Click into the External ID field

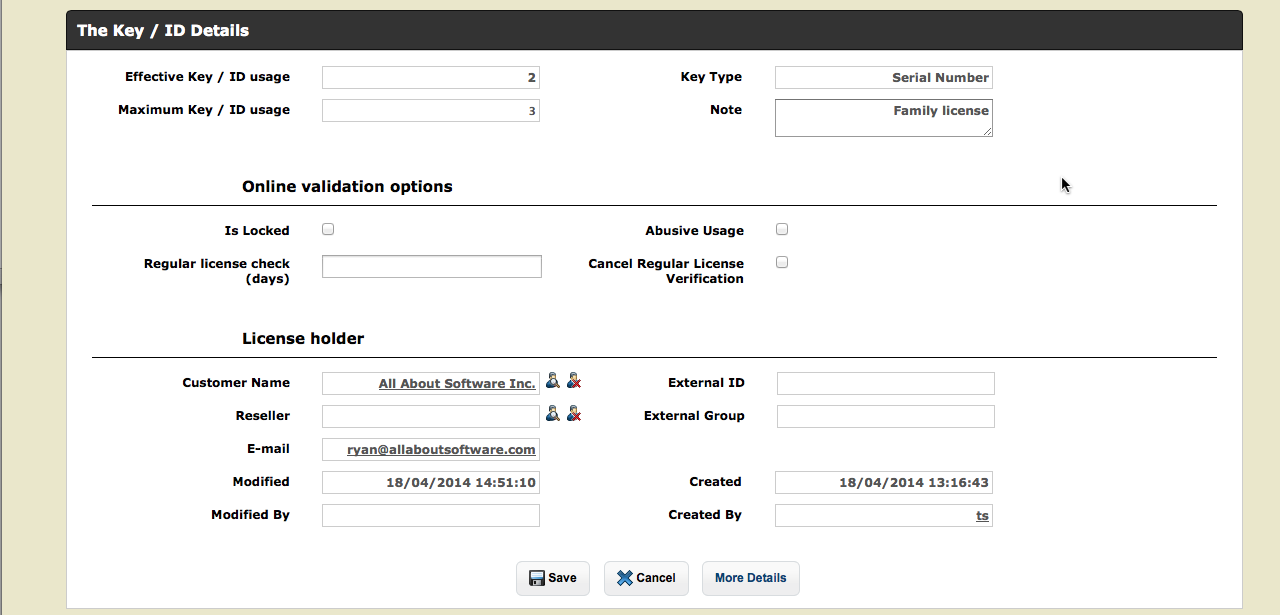885,383
